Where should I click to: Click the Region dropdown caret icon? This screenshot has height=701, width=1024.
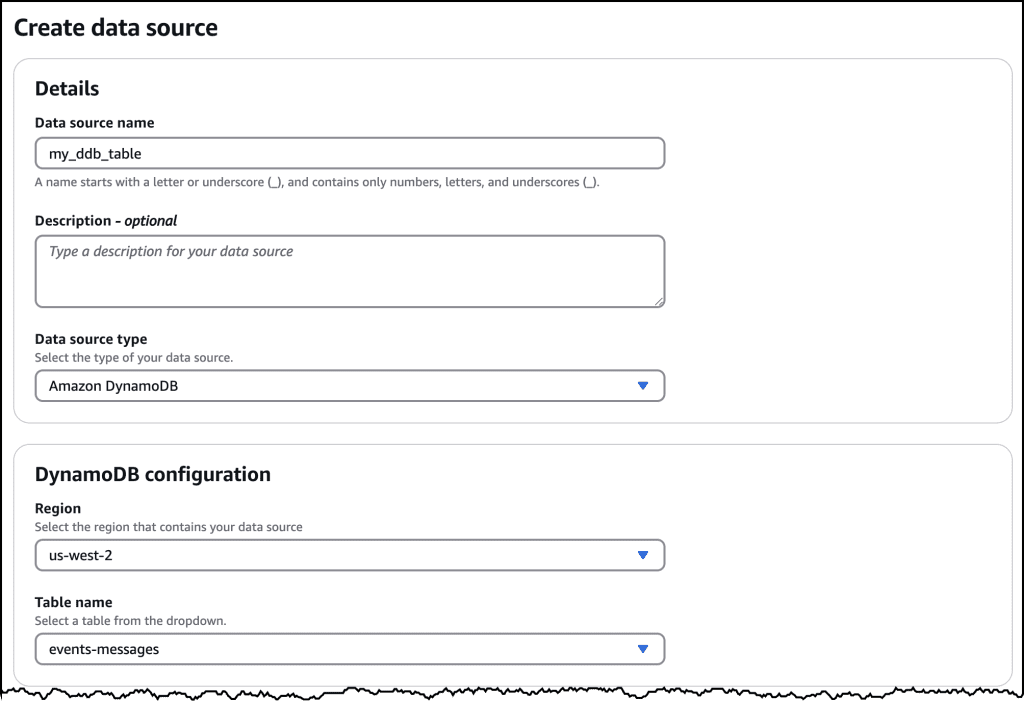point(643,555)
